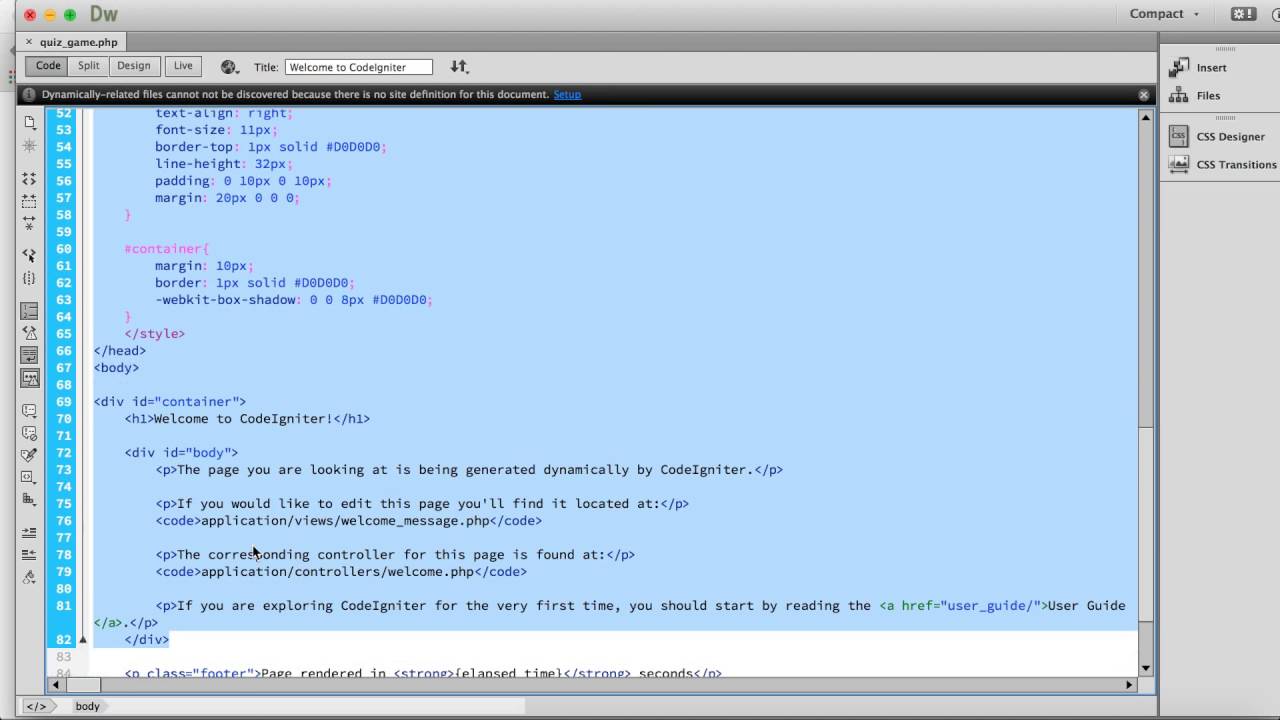Image resolution: width=1280 pixels, height=720 pixels.
Task: Select Parent Tag coding icon
Action: tap(29, 256)
